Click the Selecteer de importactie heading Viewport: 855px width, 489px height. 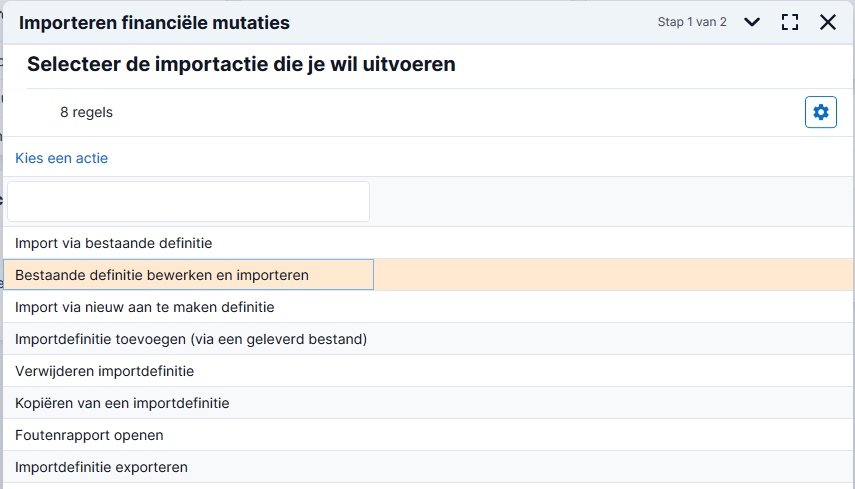(x=241, y=64)
